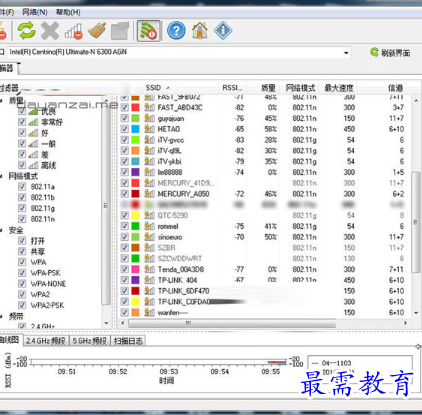
Task: Uncheck the 802.11a network mode filter
Action: point(22,187)
